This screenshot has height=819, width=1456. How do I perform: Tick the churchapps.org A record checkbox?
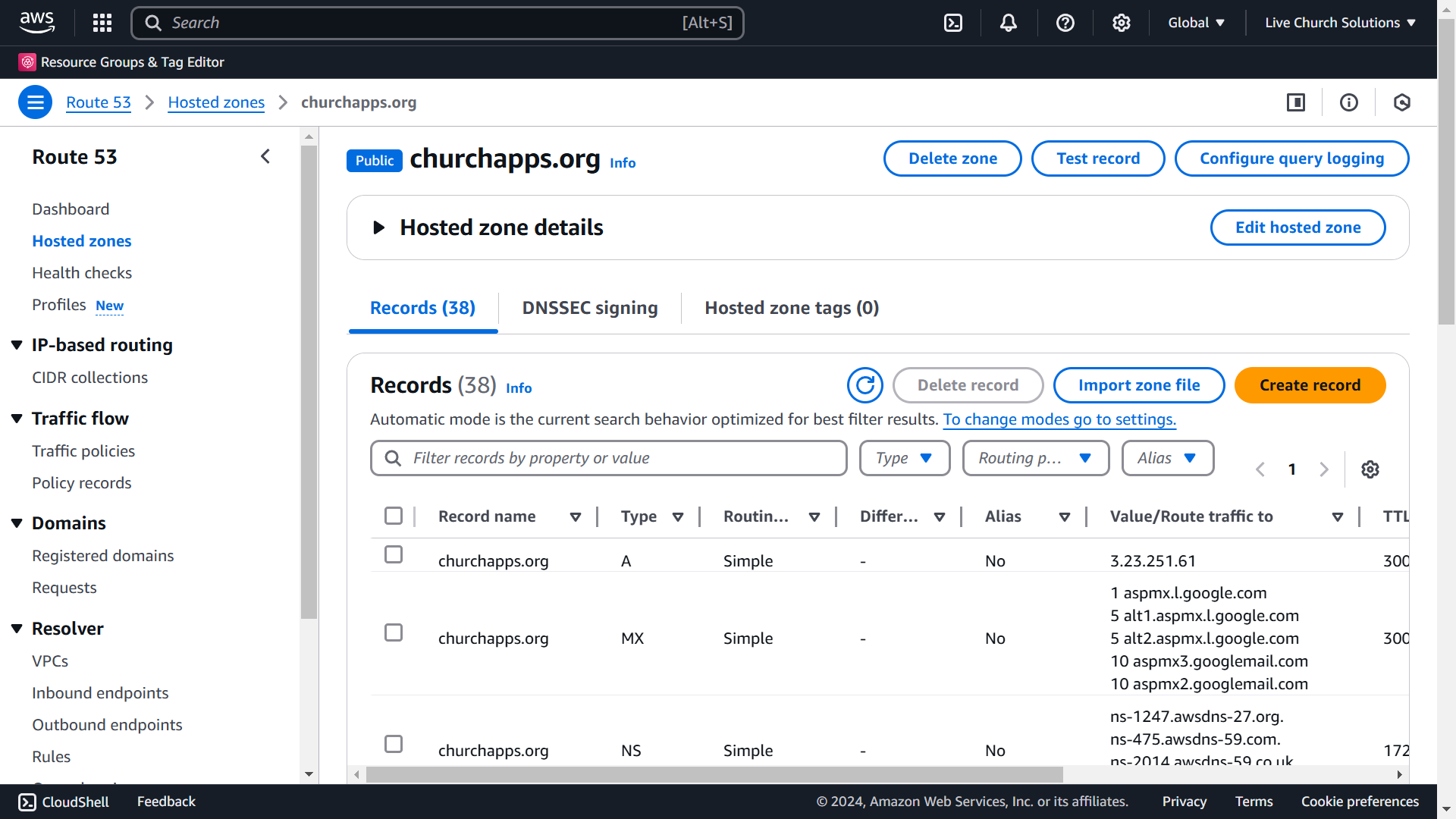point(394,554)
